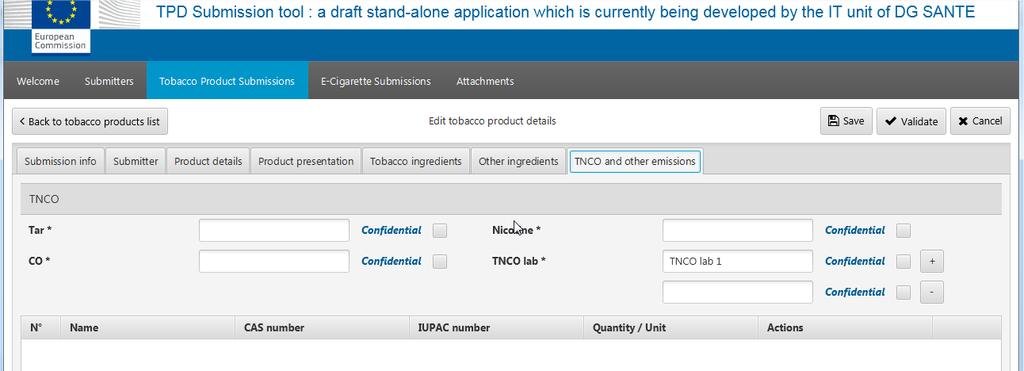Click the European Commission logo
The width and height of the screenshot is (1024, 371).
[61, 26]
